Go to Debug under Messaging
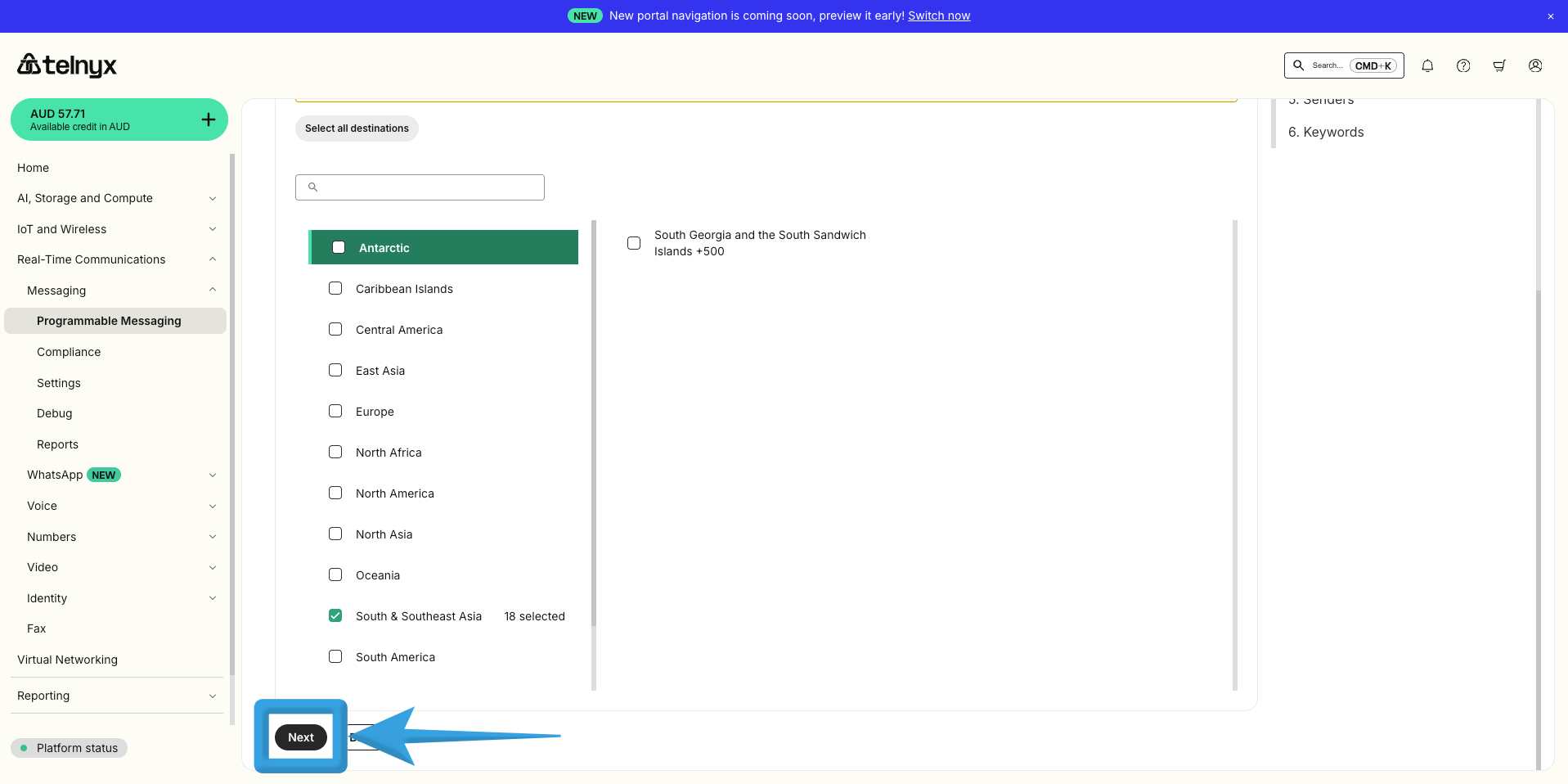The image size is (1568, 784). point(55,413)
